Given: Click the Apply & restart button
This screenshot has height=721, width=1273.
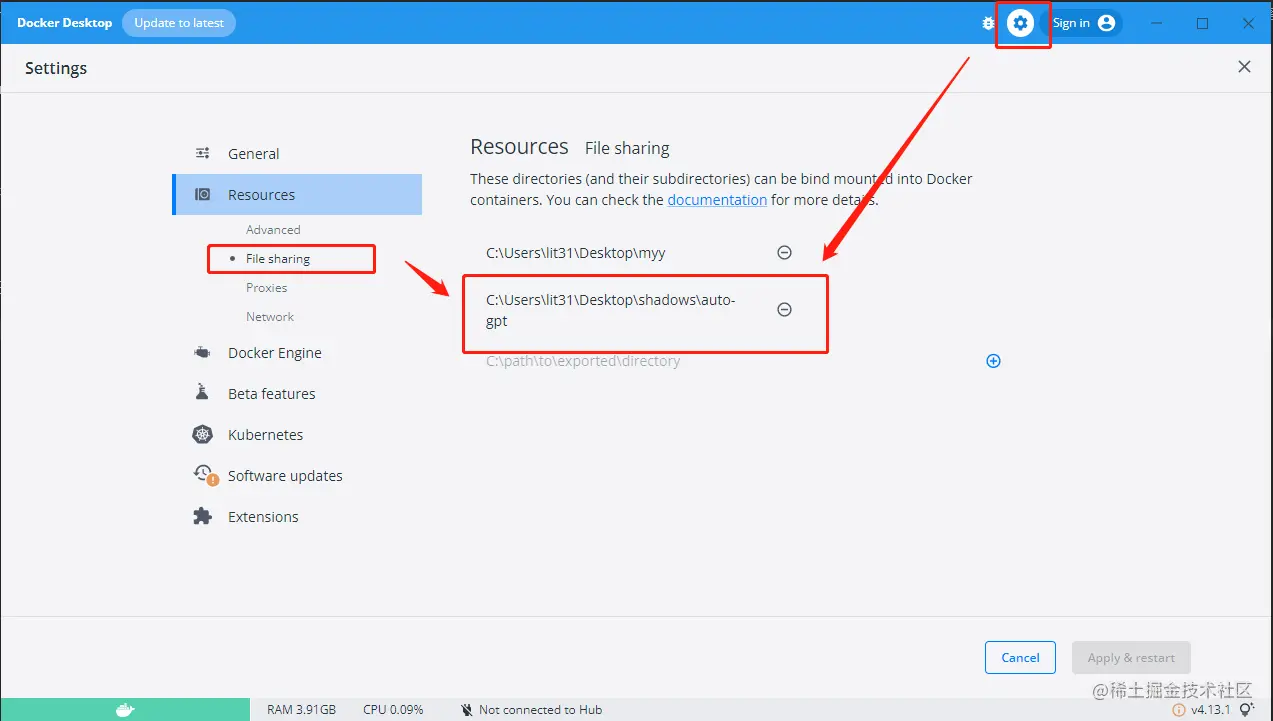Looking at the screenshot, I should click(x=1131, y=658).
